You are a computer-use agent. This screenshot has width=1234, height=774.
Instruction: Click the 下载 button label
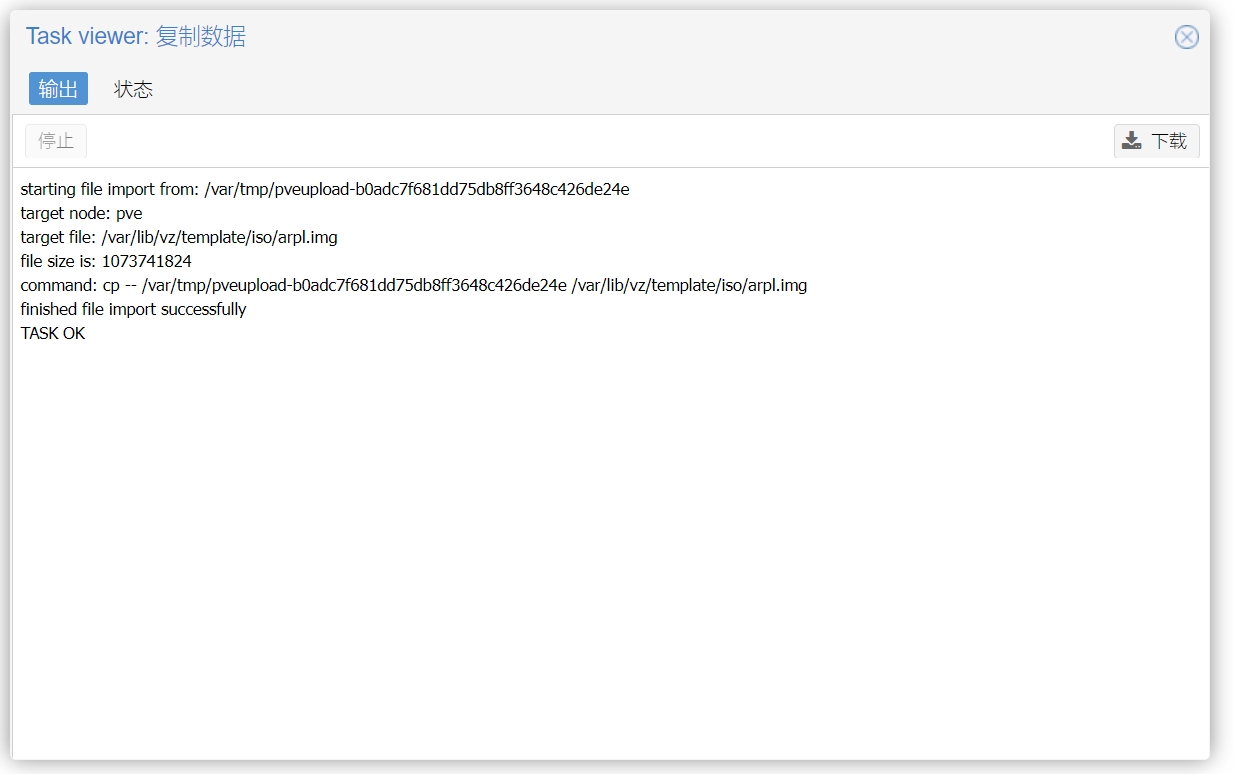[x=1169, y=141]
